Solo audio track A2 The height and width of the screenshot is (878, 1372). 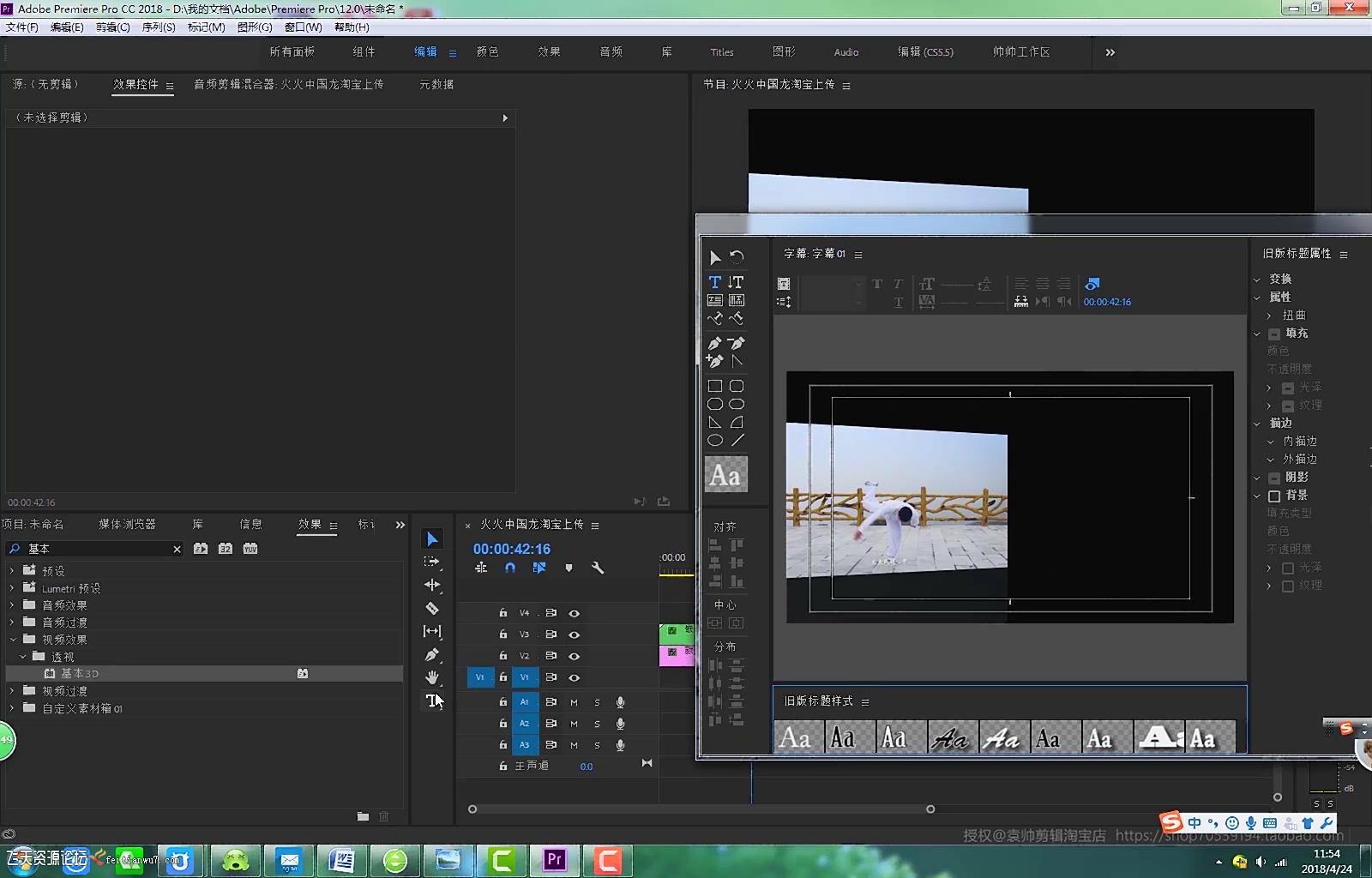[x=598, y=724]
